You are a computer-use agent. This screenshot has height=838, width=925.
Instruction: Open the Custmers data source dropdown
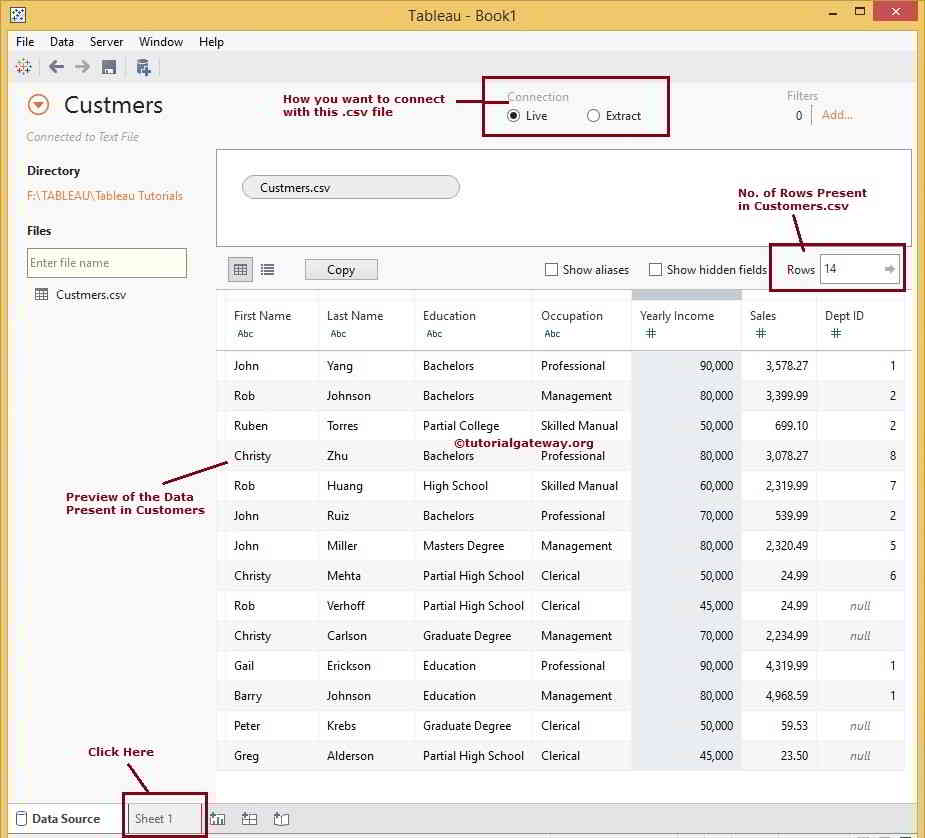pos(38,105)
